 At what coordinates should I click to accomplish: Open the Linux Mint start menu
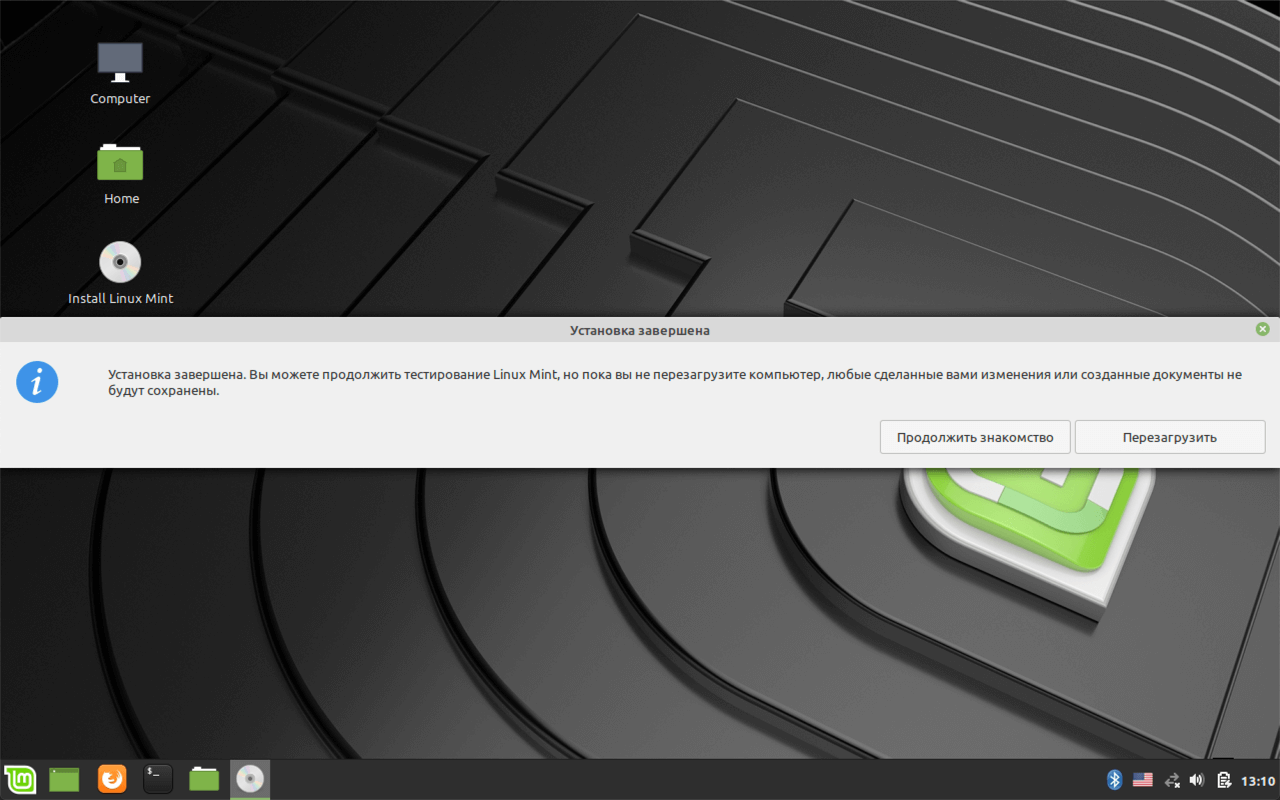[x=20, y=779]
